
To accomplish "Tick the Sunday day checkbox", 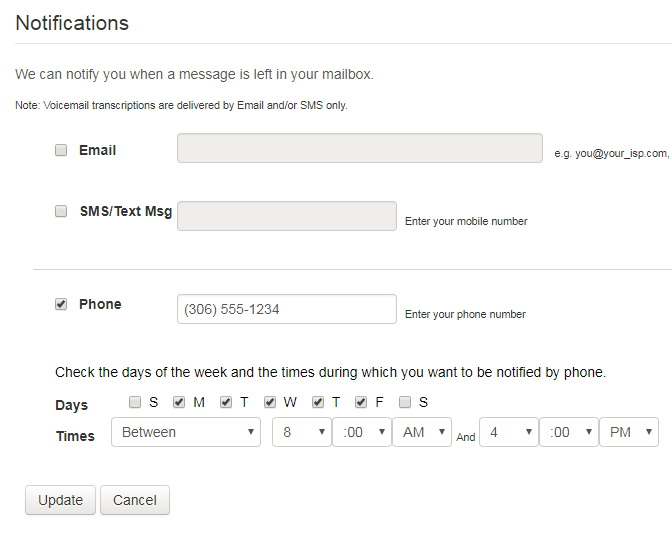I will 135,402.
